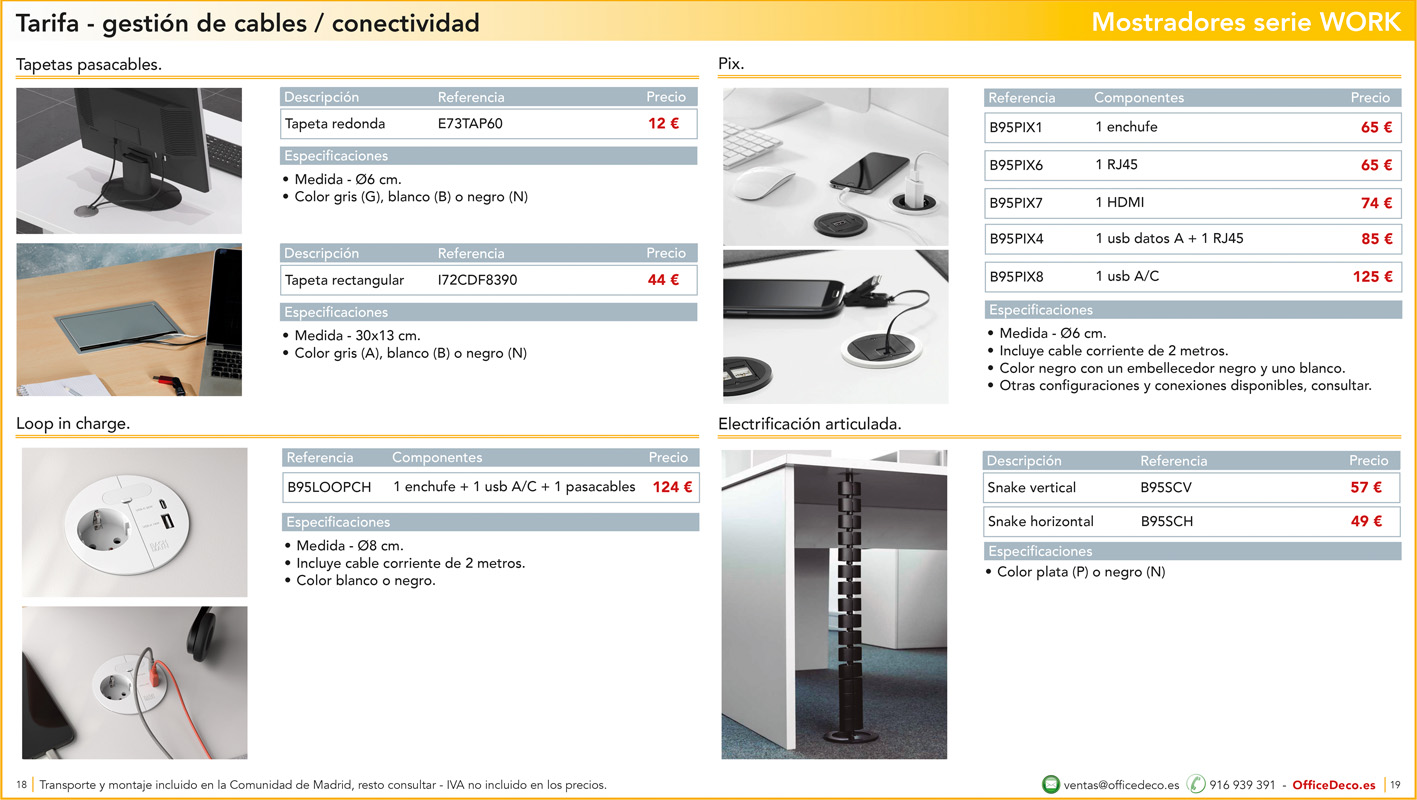1417x800 pixels.
Task: Click the I72CDF8390 reference code
Action: [477, 280]
